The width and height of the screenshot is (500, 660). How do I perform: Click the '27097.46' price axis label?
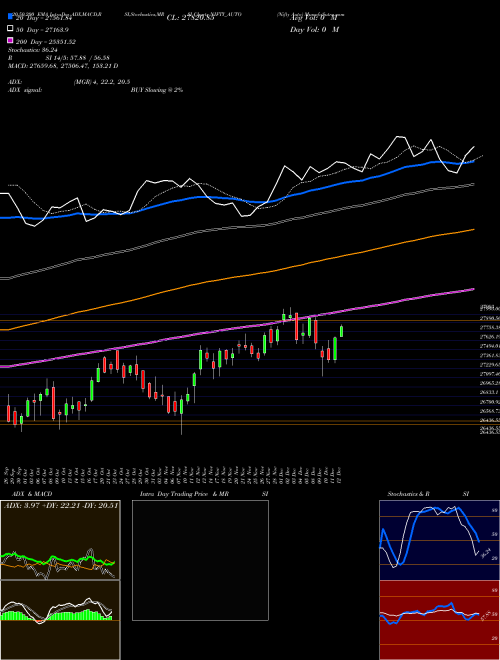[489, 374]
